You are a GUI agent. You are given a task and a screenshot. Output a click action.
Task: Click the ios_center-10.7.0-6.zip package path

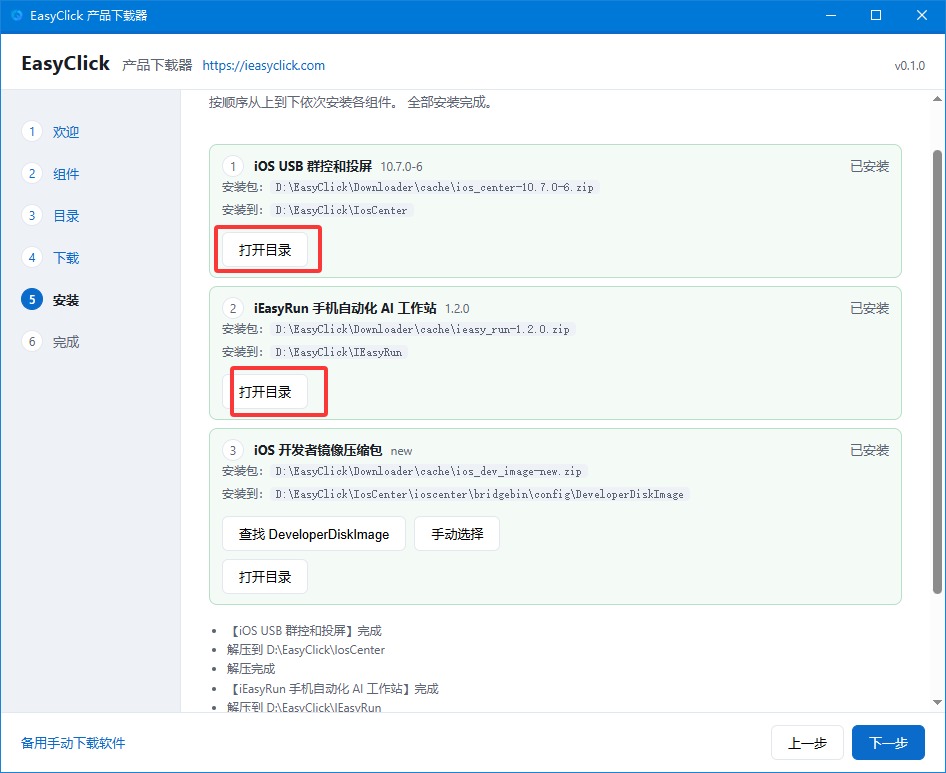pos(434,187)
